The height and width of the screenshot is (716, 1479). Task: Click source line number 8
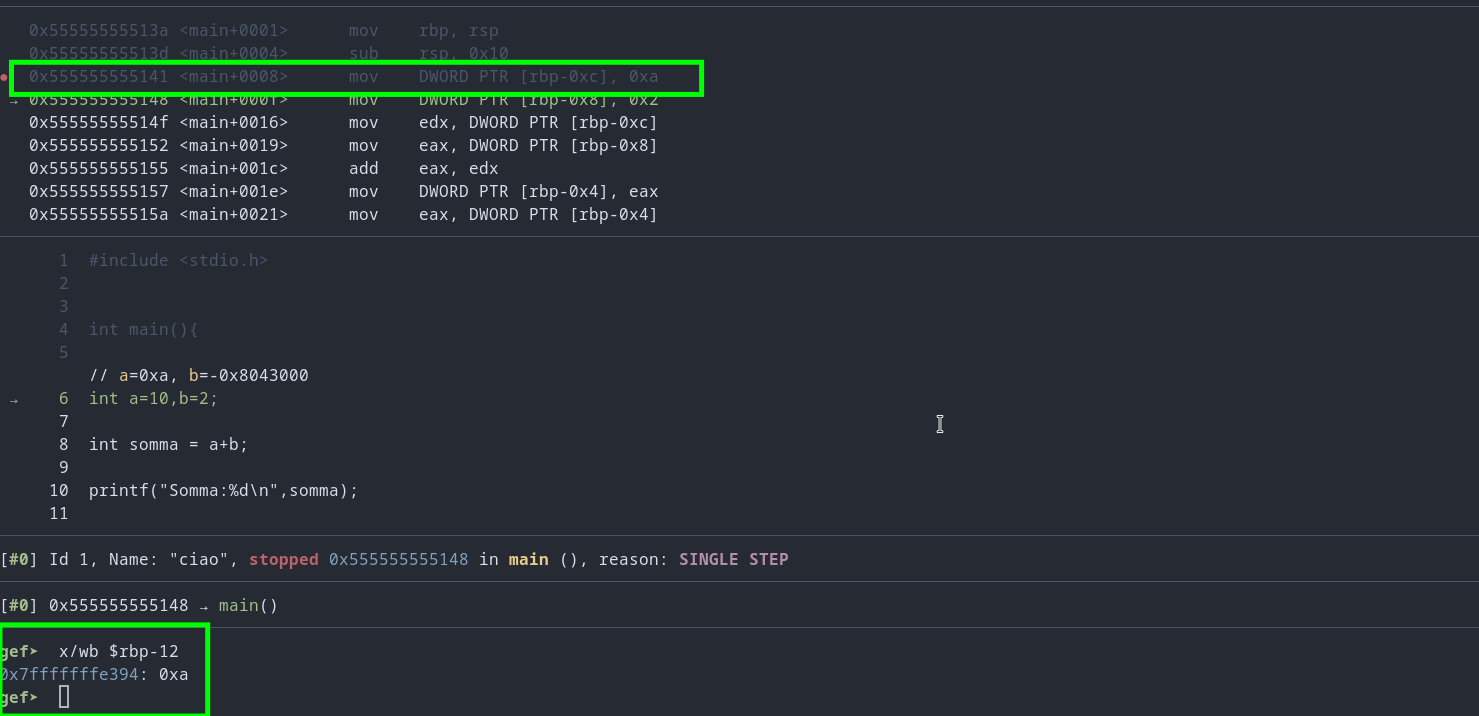[64, 445]
